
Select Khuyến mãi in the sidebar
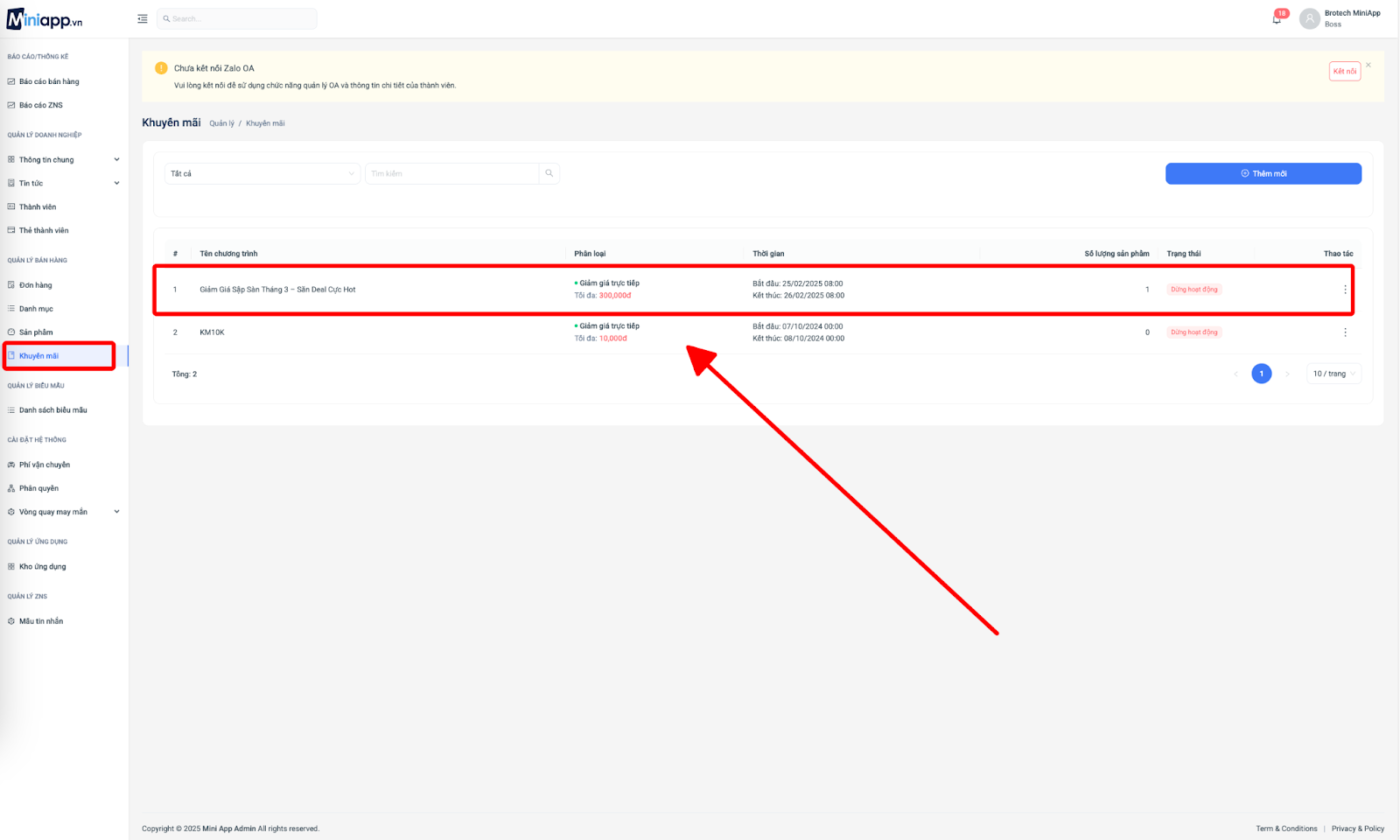tap(38, 356)
